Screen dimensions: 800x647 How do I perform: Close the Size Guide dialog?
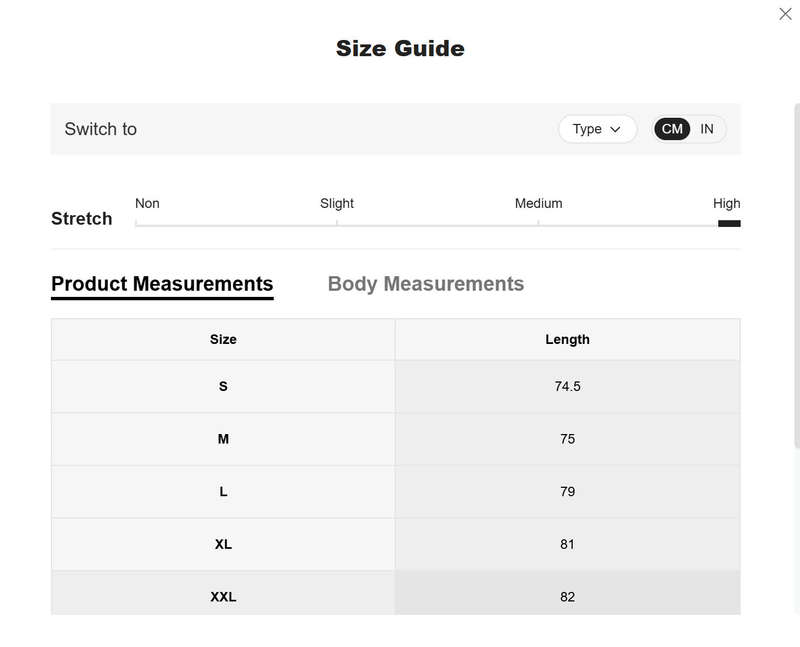785,14
